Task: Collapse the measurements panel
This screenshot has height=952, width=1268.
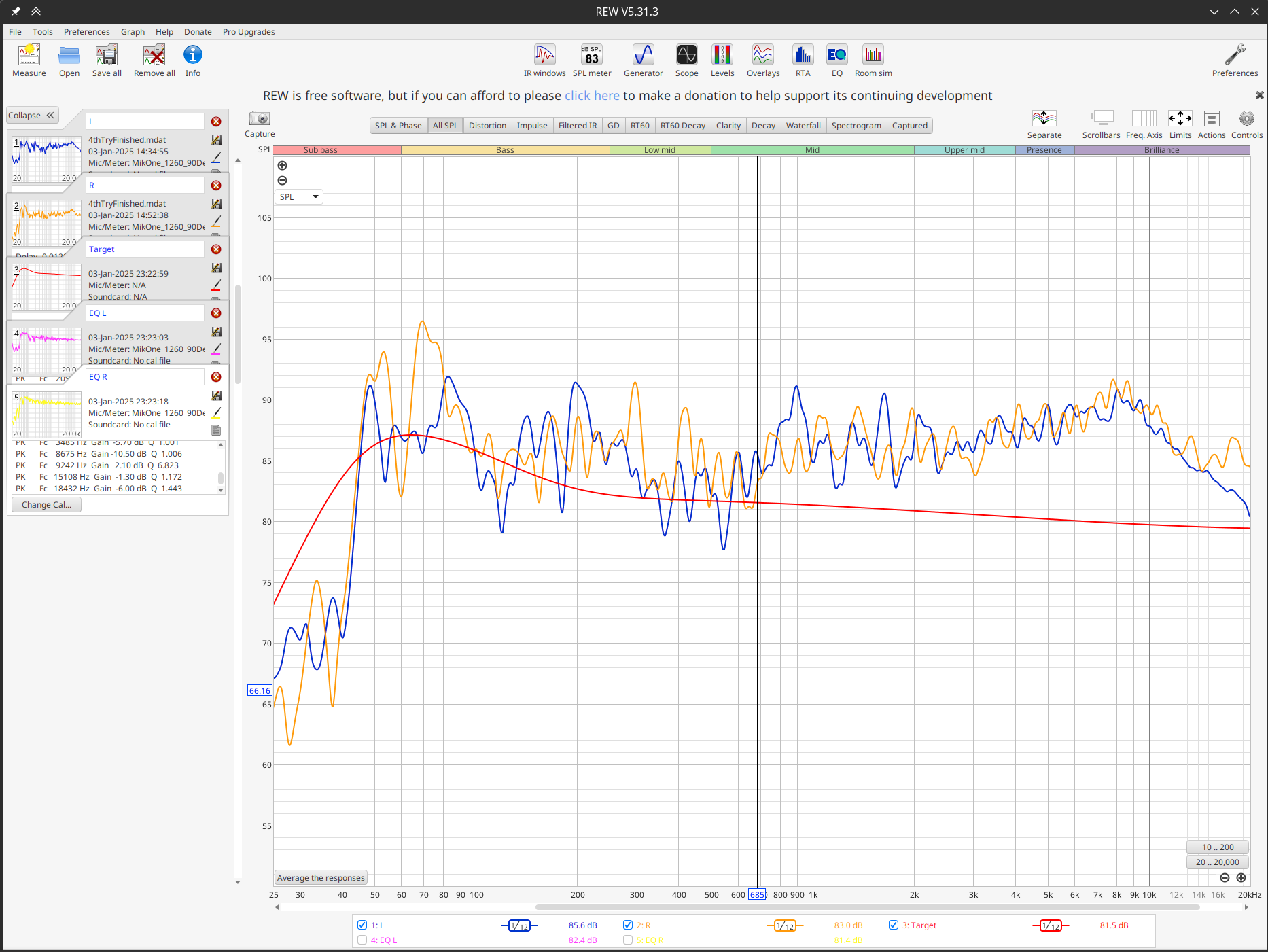Action: click(x=32, y=116)
